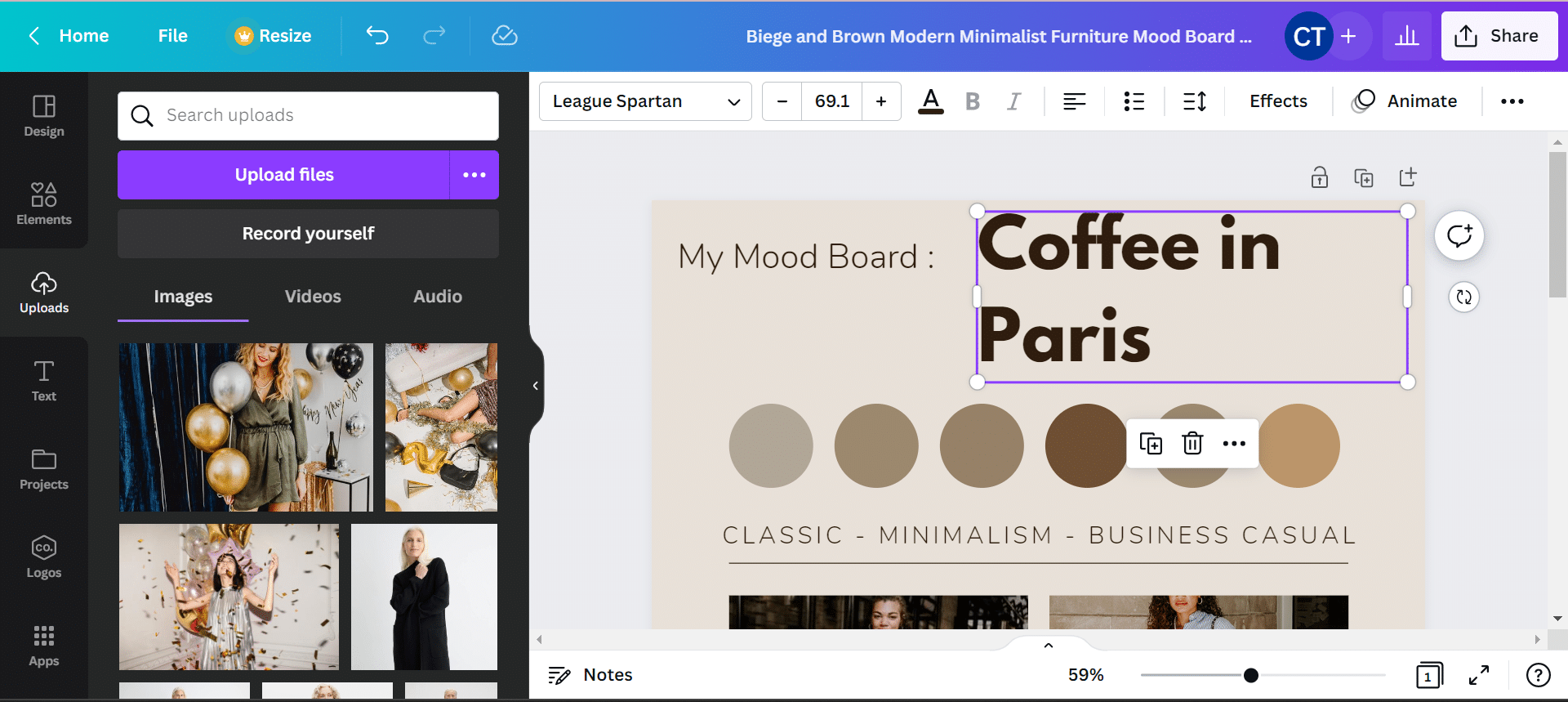Decrease font size with minus button
This screenshot has height=702, width=1568.
pyautogui.click(x=782, y=101)
